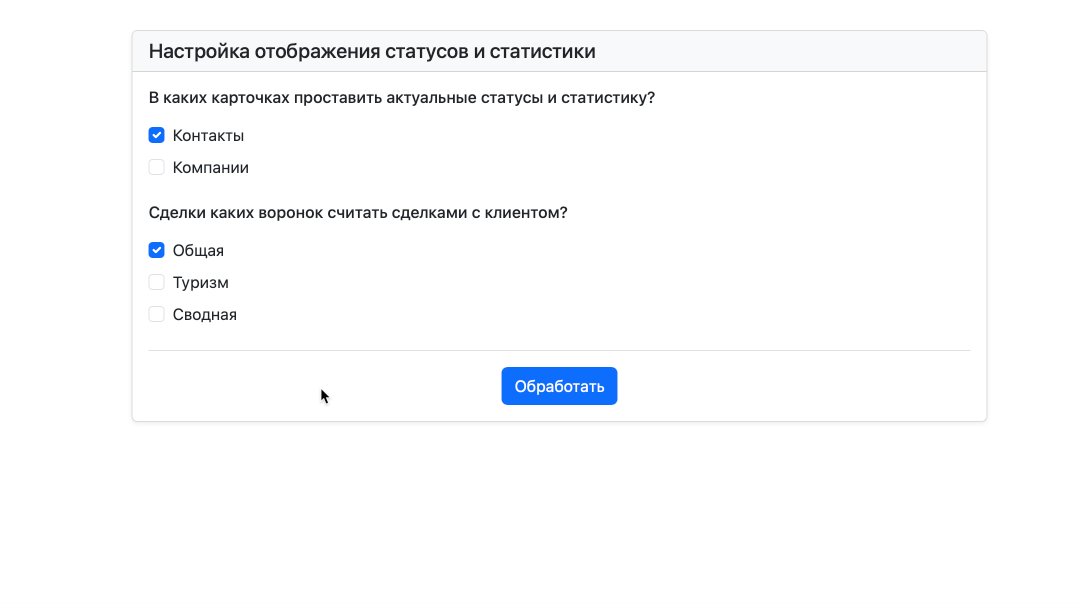The image size is (1079, 603).
Task: Click the Общая label text
Action: point(198,250)
